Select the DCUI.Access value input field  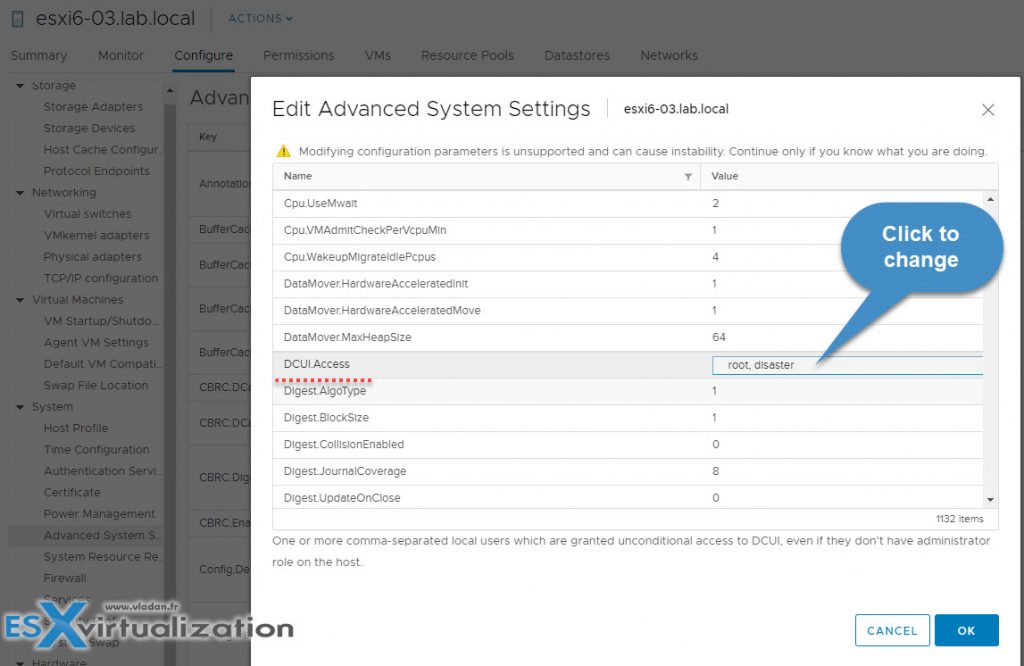point(845,364)
